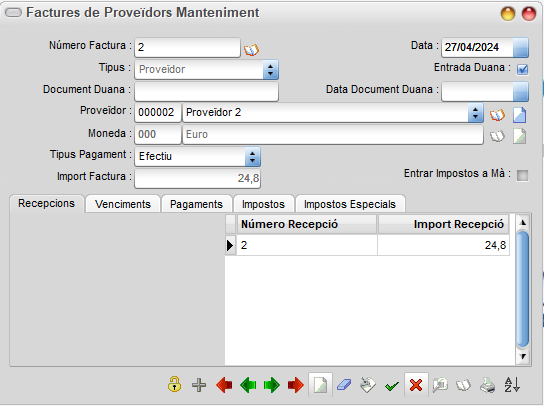Screen dimensions: 544x406
Task: Click the Data field showing 27/04/2024
Action: pos(477,48)
